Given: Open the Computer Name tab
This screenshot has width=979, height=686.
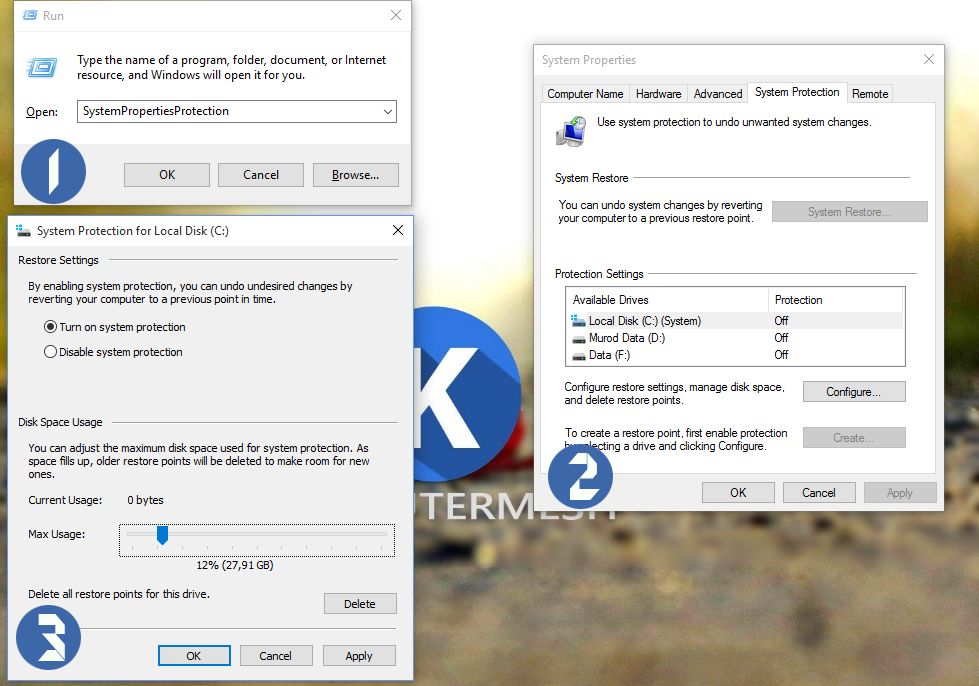Looking at the screenshot, I should pos(585,93).
